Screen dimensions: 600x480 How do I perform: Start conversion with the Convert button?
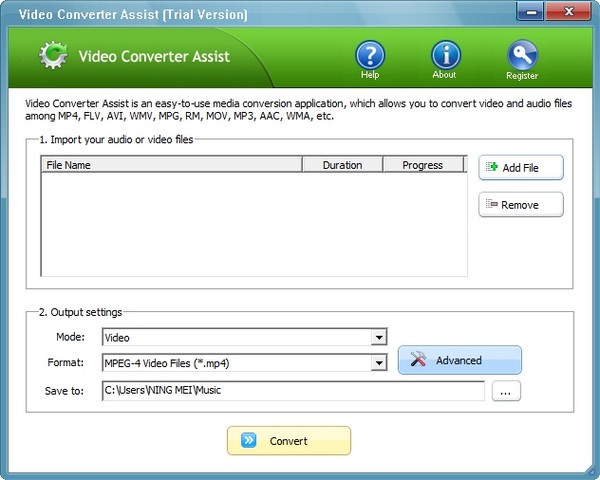click(x=288, y=440)
